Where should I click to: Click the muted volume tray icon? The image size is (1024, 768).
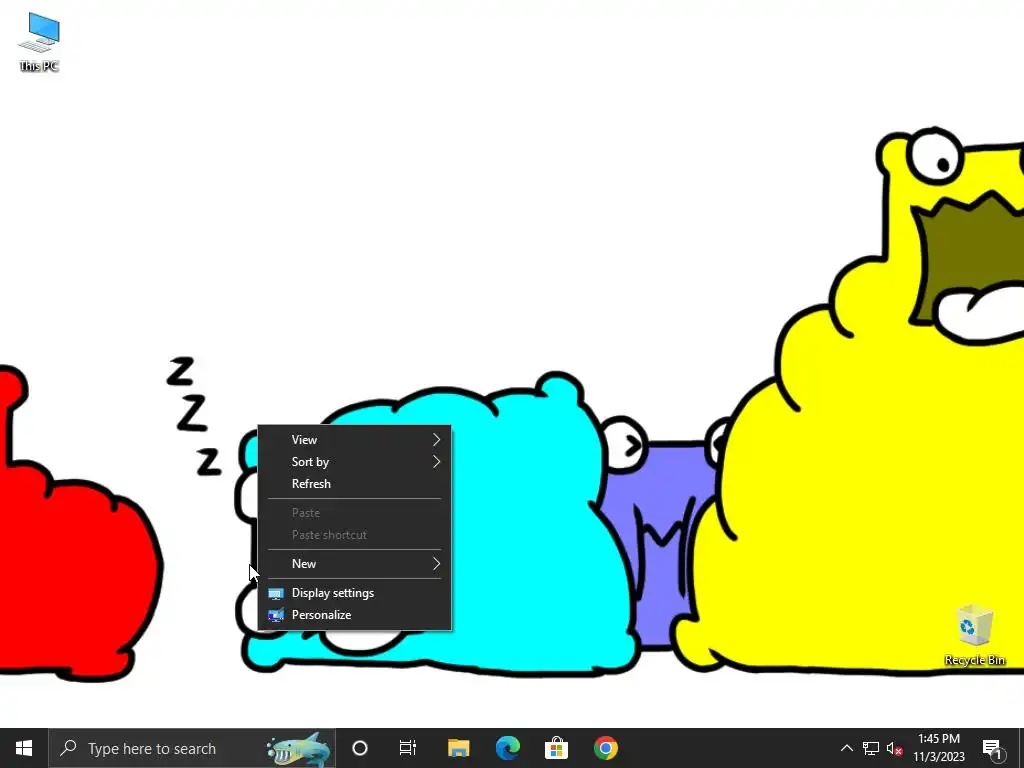click(895, 748)
